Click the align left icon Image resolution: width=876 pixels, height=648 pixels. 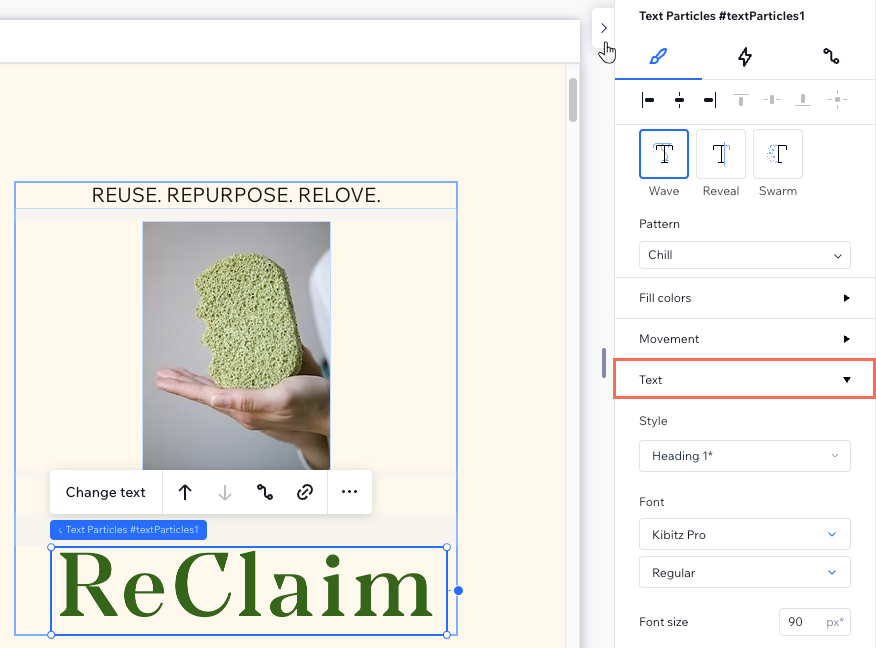point(648,100)
